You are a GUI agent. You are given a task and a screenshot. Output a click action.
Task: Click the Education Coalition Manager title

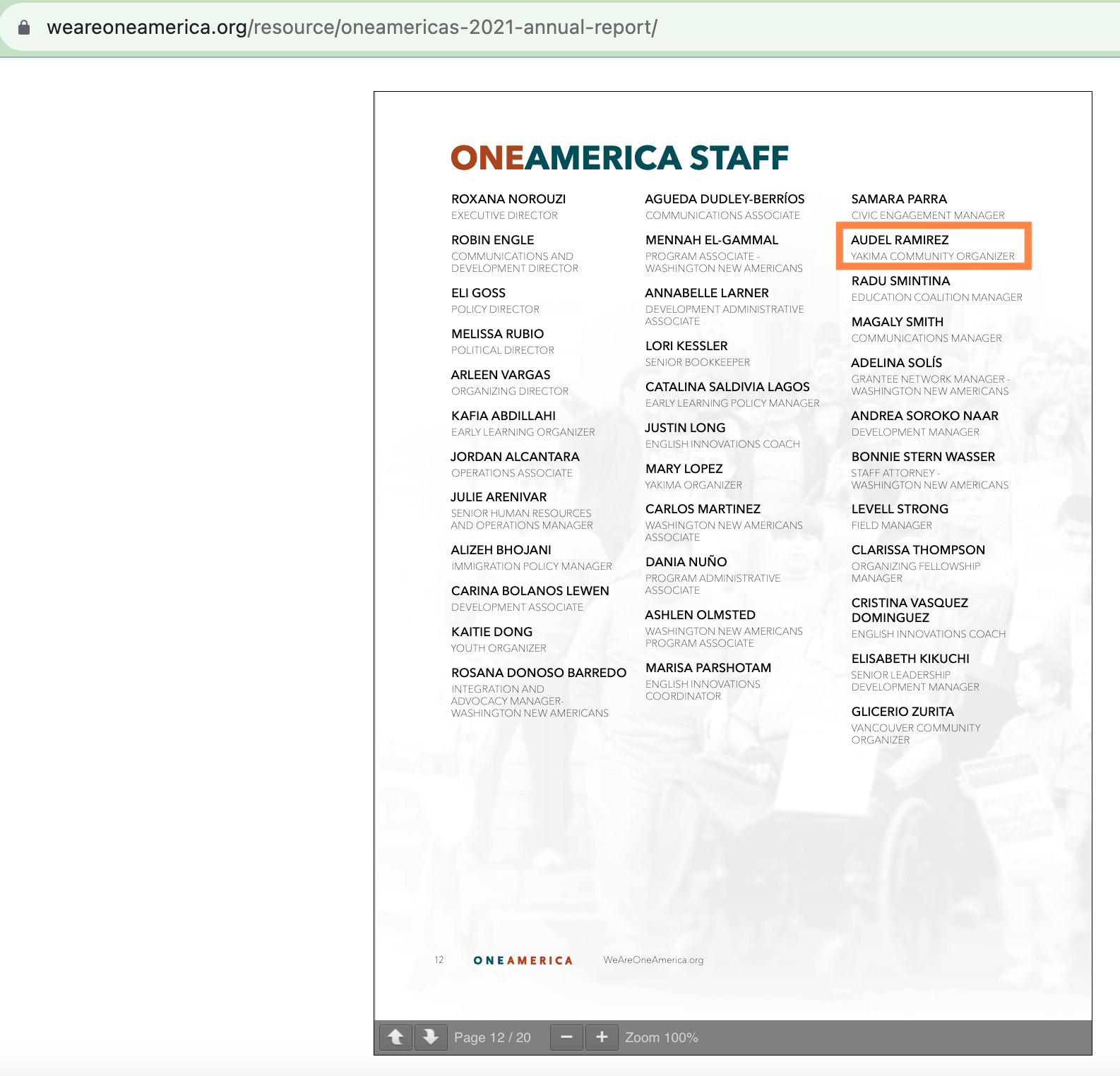click(936, 297)
